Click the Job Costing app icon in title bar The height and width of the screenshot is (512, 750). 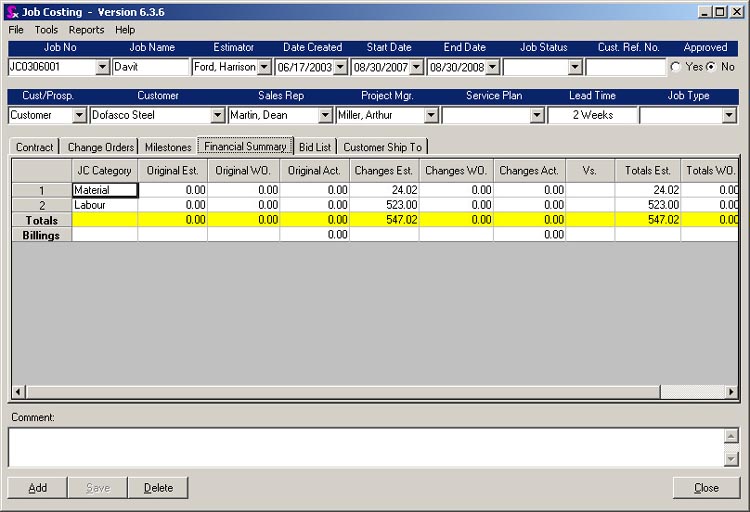coord(11,11)
